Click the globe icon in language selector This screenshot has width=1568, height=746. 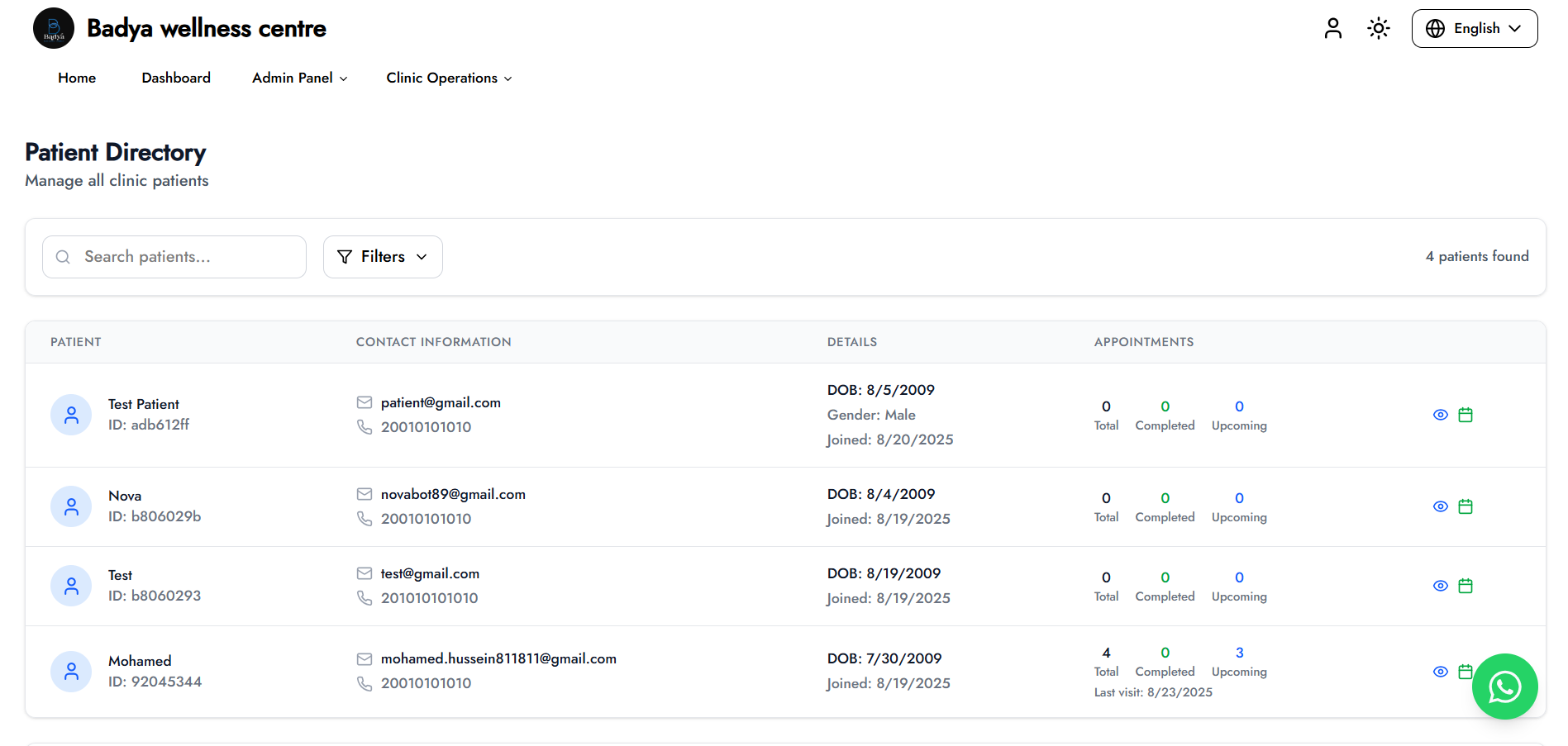1436,29
